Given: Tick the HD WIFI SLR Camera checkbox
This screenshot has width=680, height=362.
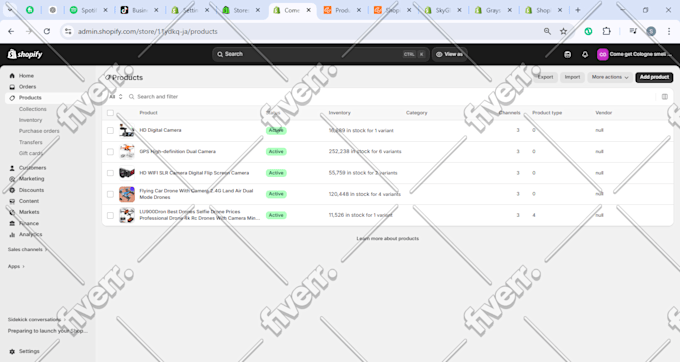Looking at the screenshot, I should click(110, 173).
